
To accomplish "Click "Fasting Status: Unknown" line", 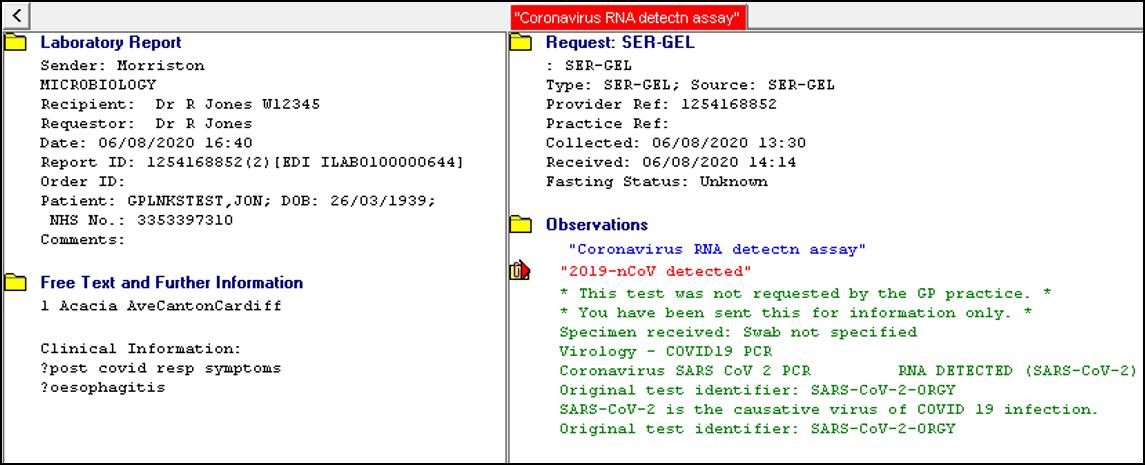I will click(x=657, y=181).
